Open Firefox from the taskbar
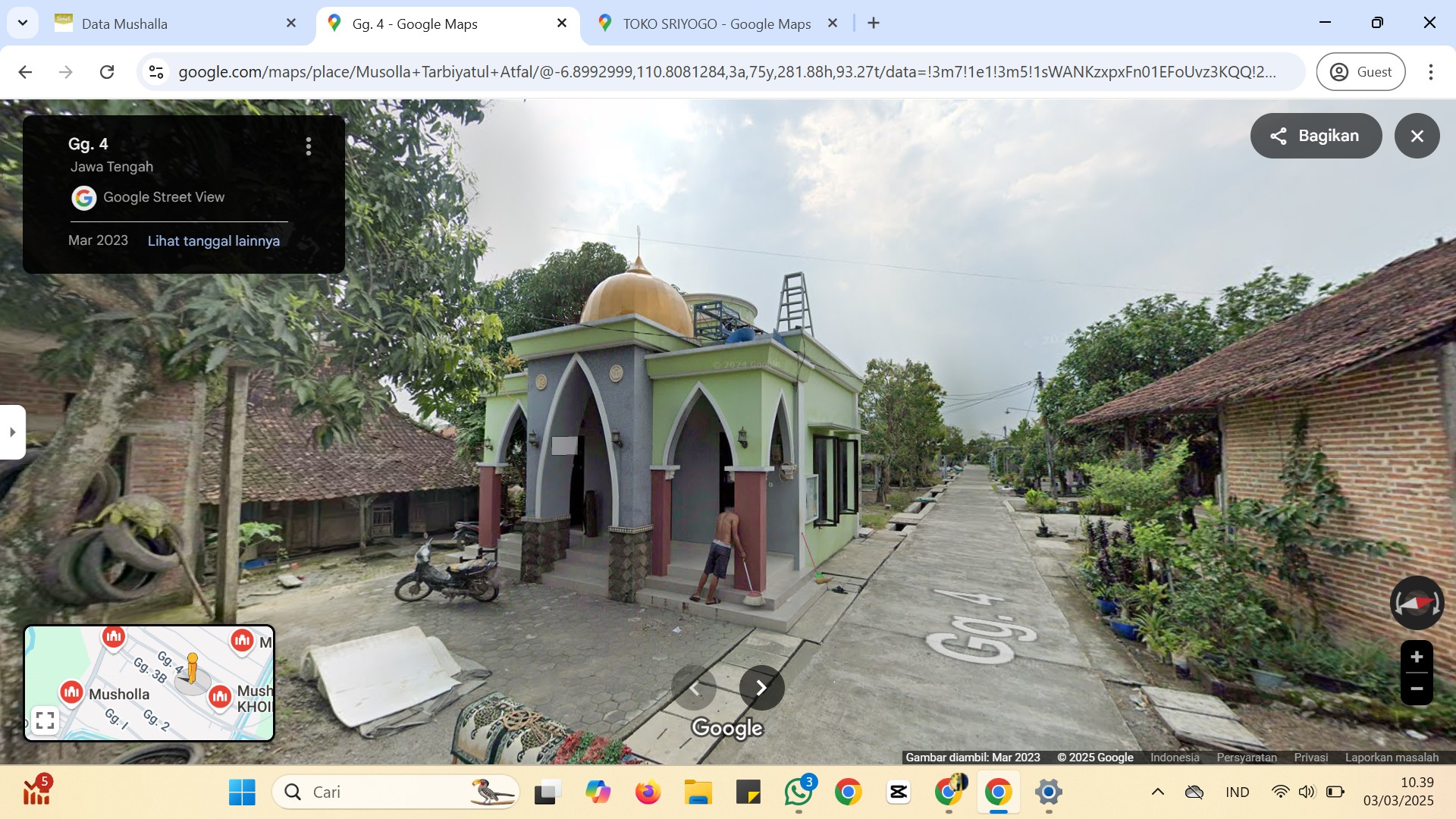Image resolution: width=1456 pixels, height=819 pixels. tap(648, 792)
